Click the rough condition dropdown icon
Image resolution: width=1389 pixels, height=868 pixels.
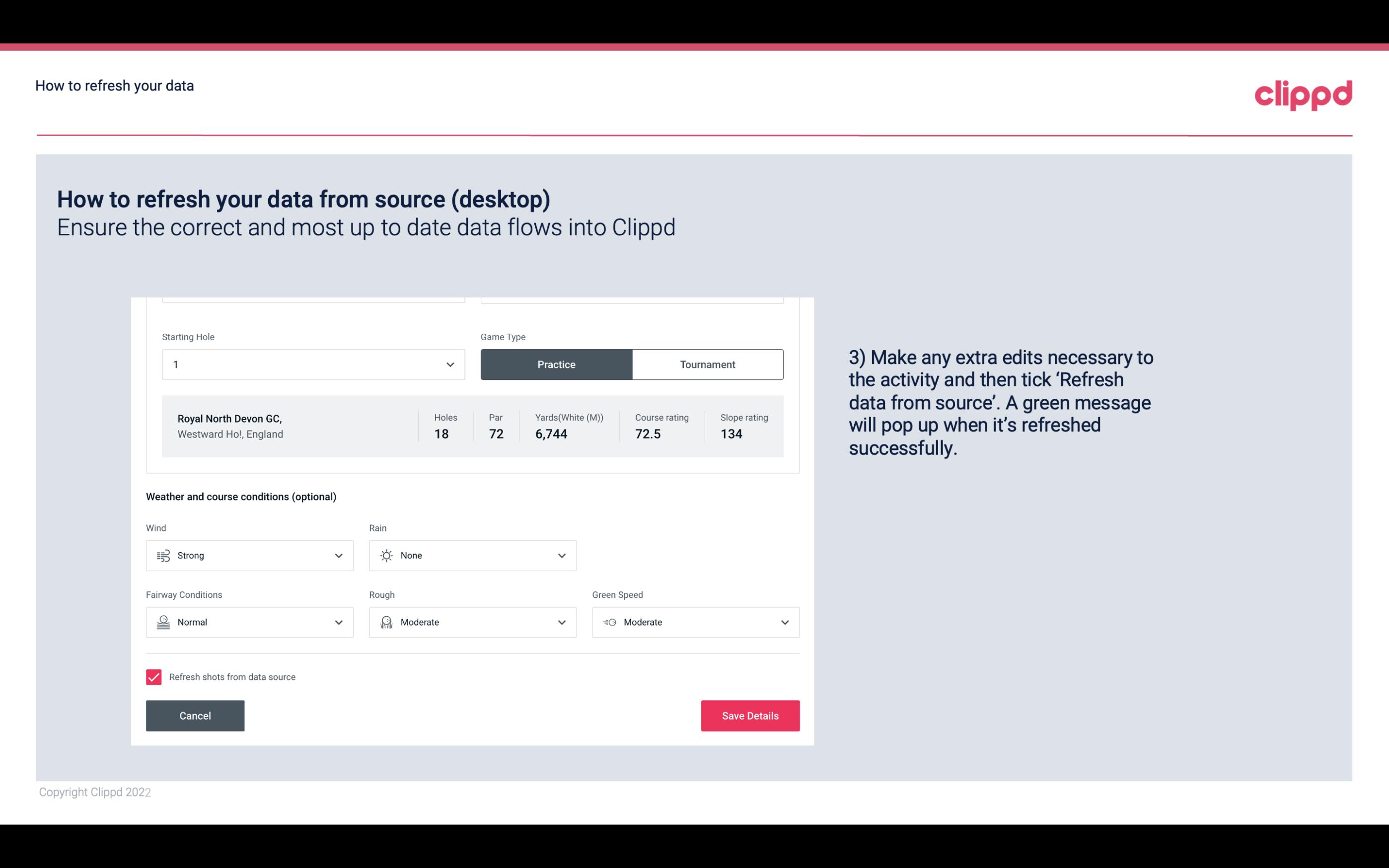pos(560,622)
